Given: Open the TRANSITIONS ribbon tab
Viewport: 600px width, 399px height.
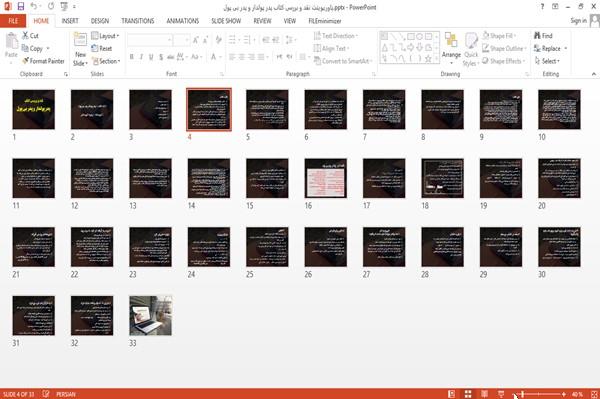Looking at the screenshot, I should tap(138, 21).
